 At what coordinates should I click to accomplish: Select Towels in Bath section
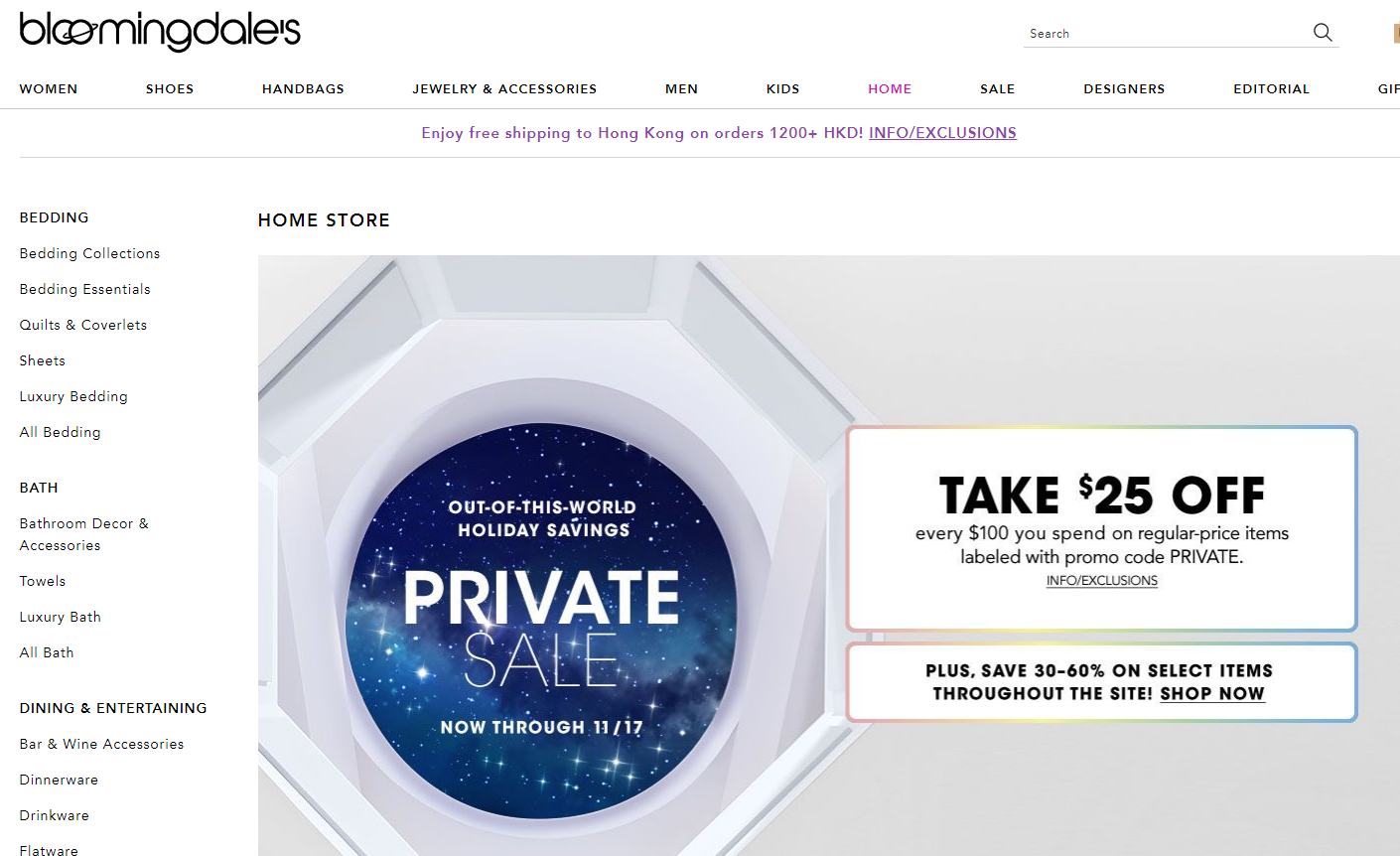(x=43, y=581)
